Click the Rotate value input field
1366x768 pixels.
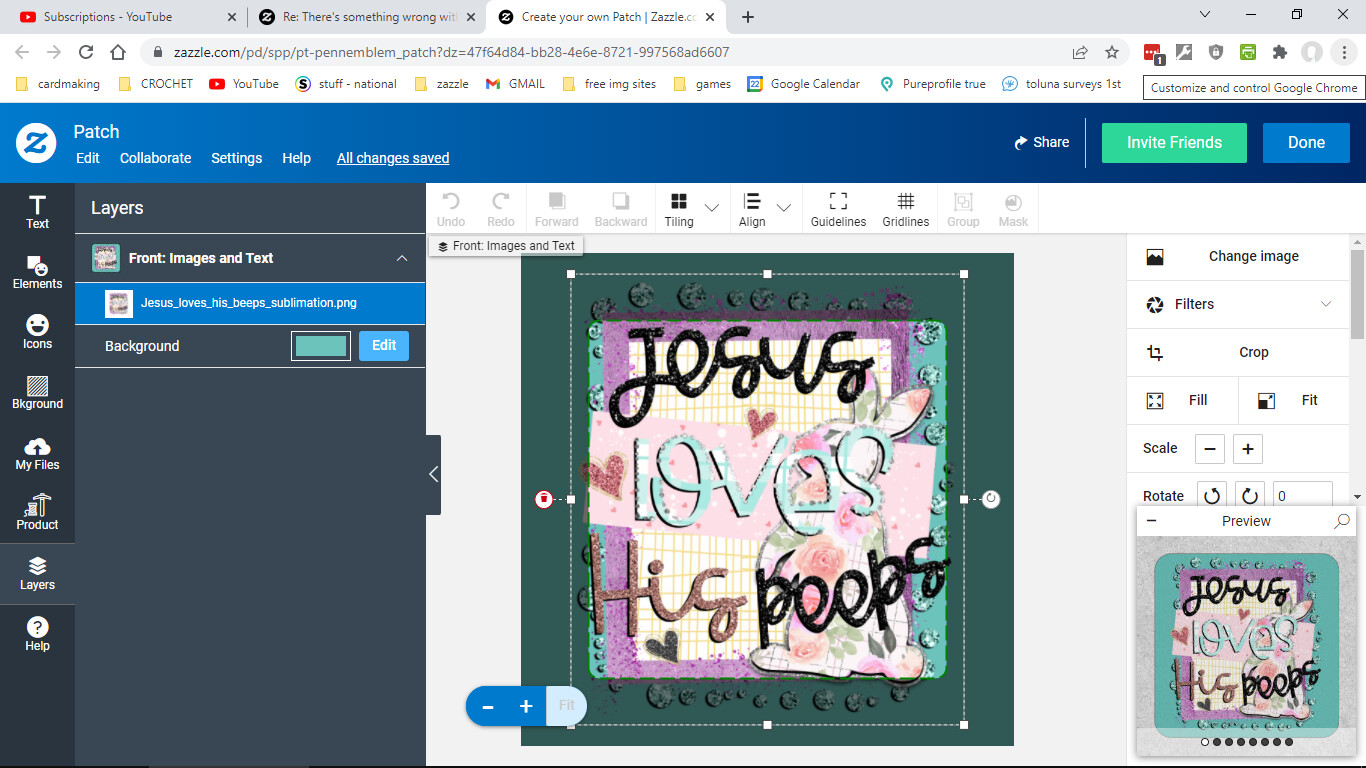pyautogui.click(x=1303, y=496)
